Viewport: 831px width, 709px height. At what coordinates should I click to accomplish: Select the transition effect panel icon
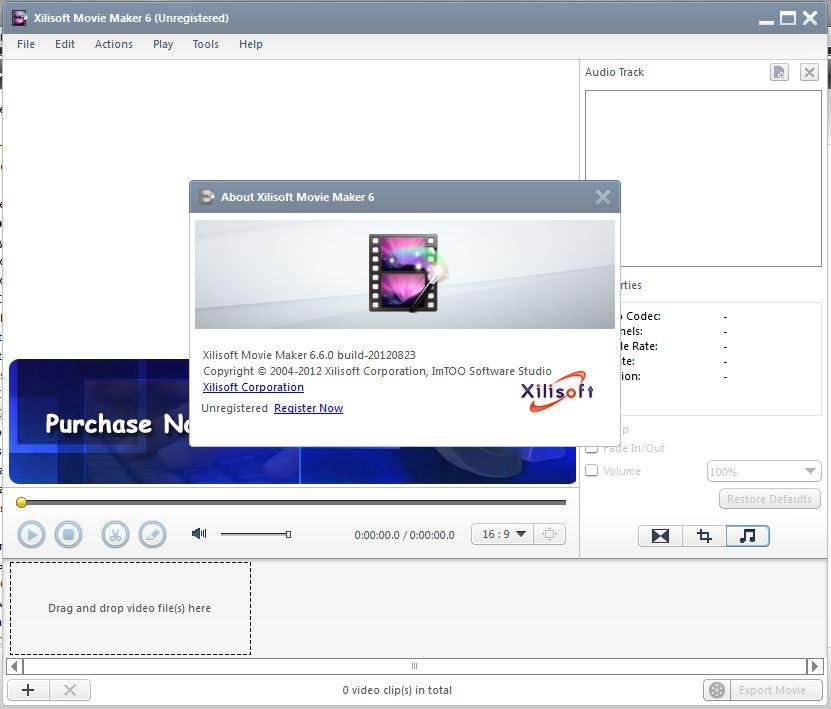[660, 536]
